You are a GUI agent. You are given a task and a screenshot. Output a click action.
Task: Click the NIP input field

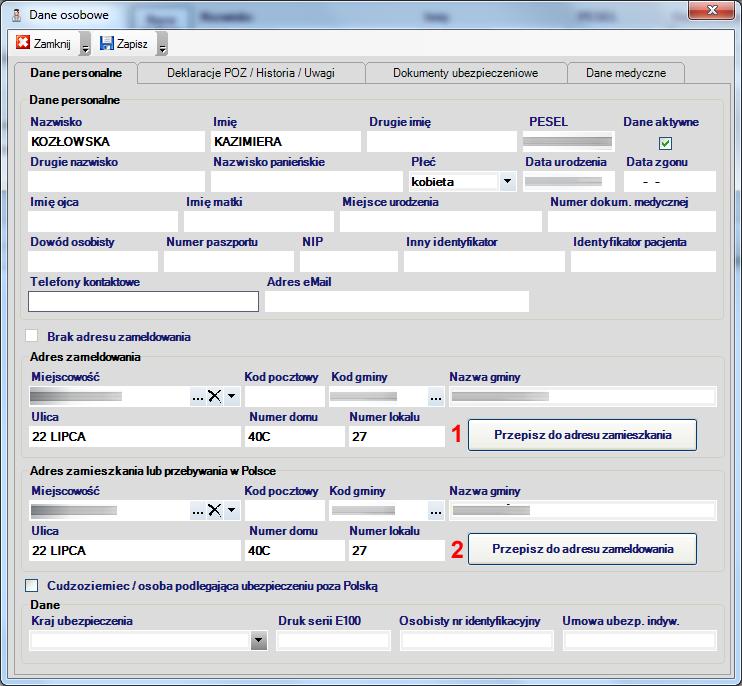[349, 261]
